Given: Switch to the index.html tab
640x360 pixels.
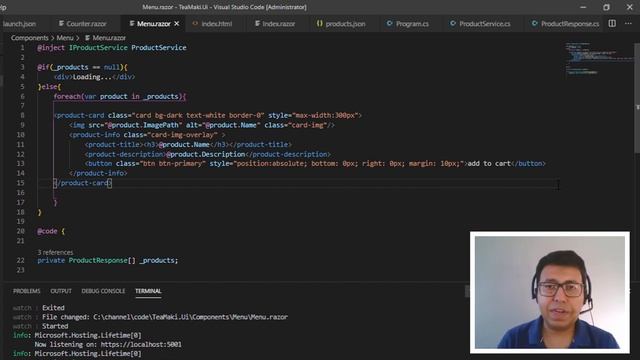Looking at the screenshot, I should (x=217, y=24).
